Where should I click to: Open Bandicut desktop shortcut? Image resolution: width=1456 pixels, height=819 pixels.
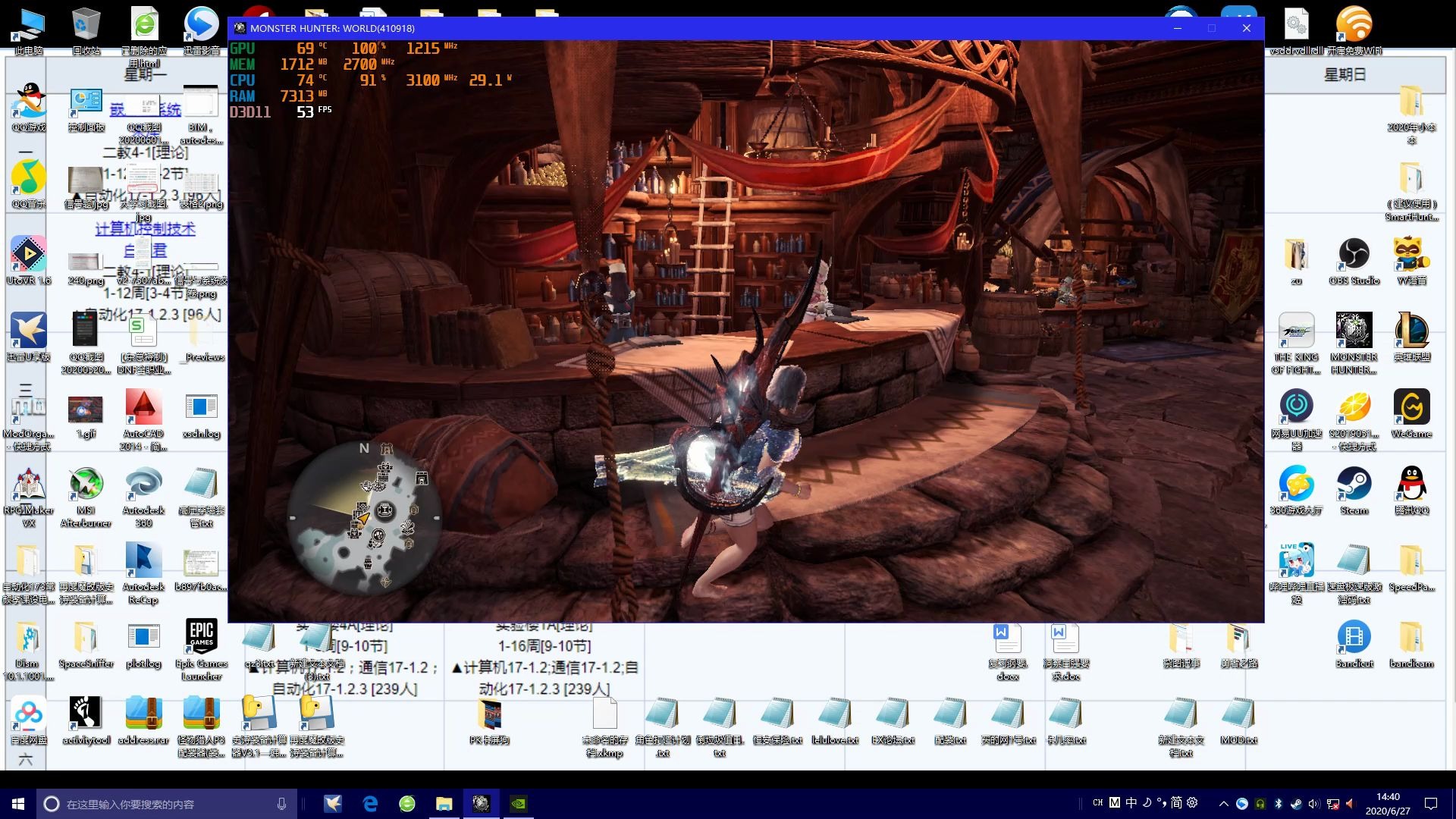pyautogui.click(x=1354, y=639)
